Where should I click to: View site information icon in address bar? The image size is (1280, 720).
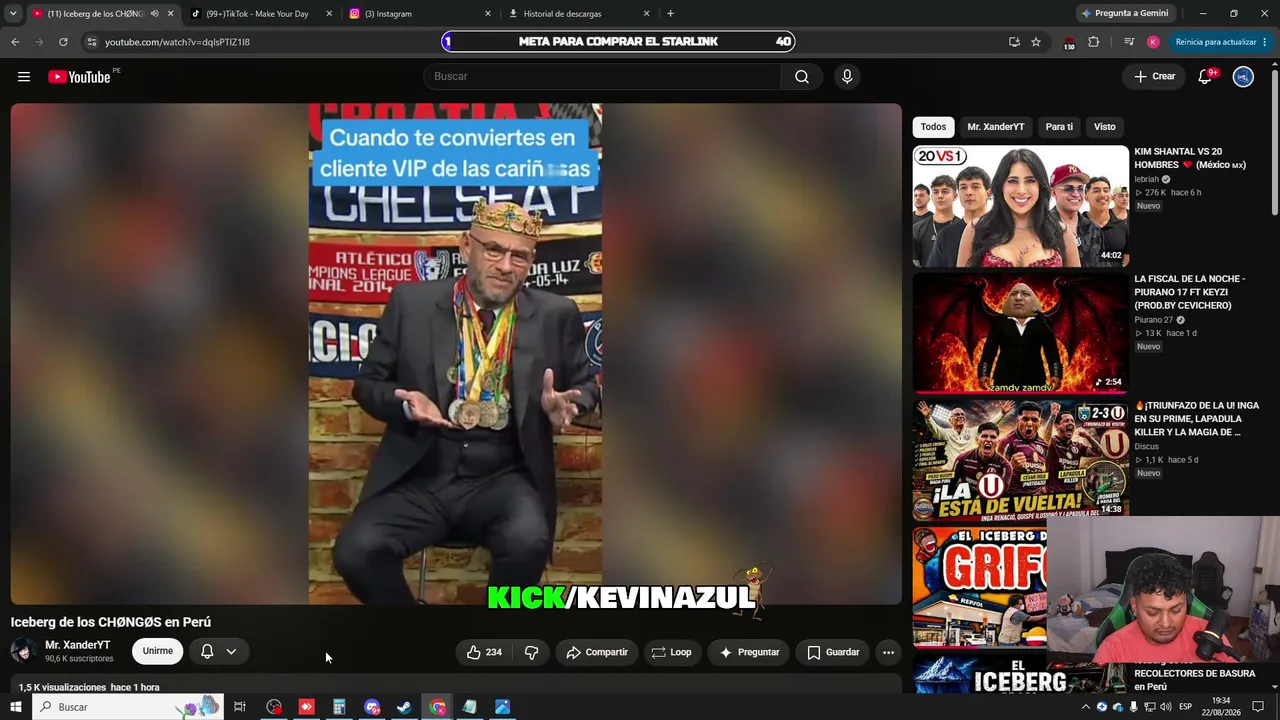click(91, 42)
